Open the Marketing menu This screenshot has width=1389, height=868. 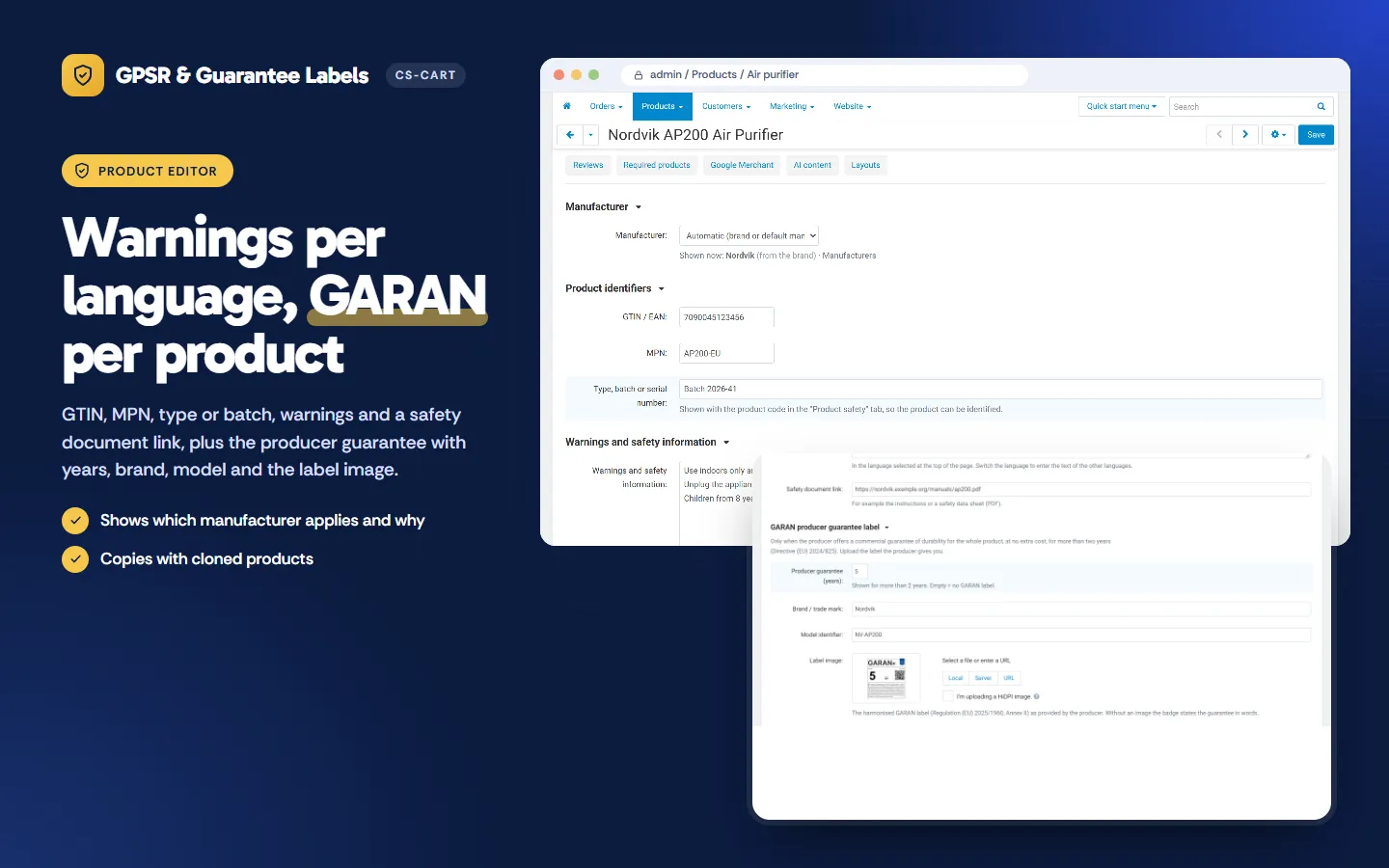pyautogui.click(x=792, y=106)
